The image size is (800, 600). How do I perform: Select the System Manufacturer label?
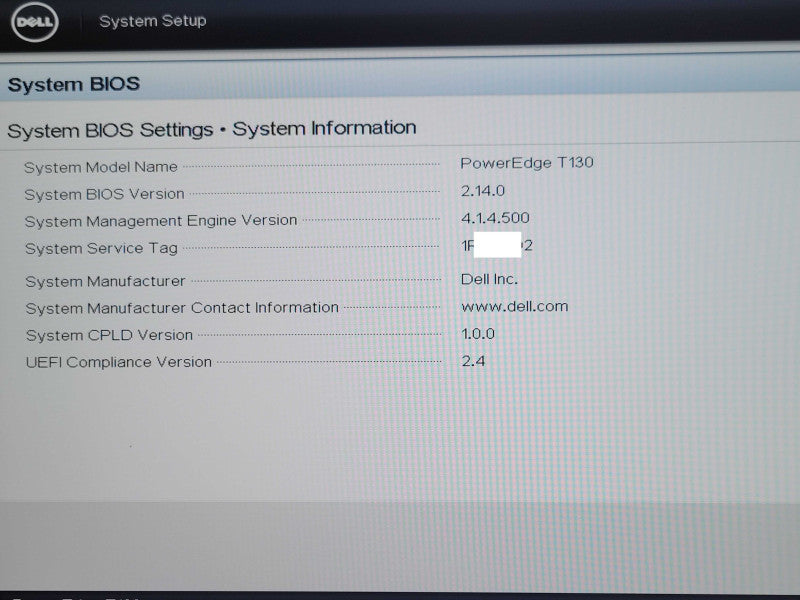105,281
